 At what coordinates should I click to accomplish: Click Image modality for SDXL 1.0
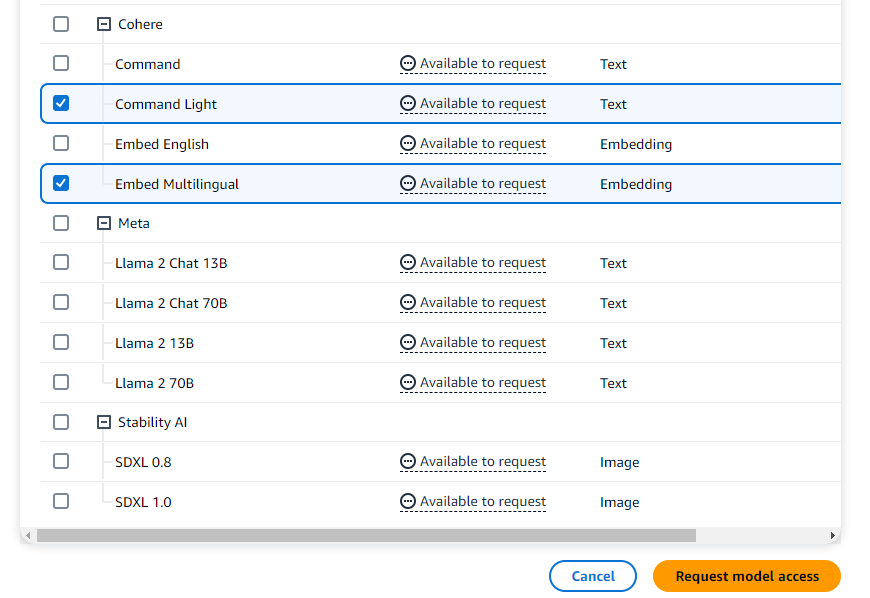pyautogui.click(x=619, y=503)
